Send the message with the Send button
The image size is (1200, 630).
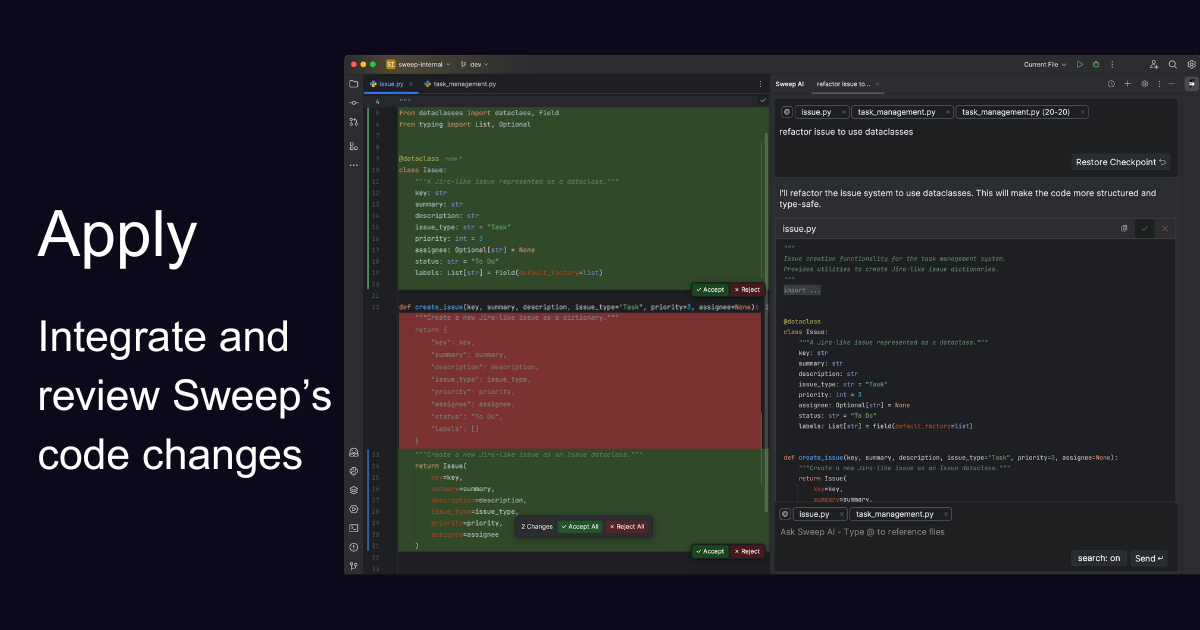pos(1149,558)
